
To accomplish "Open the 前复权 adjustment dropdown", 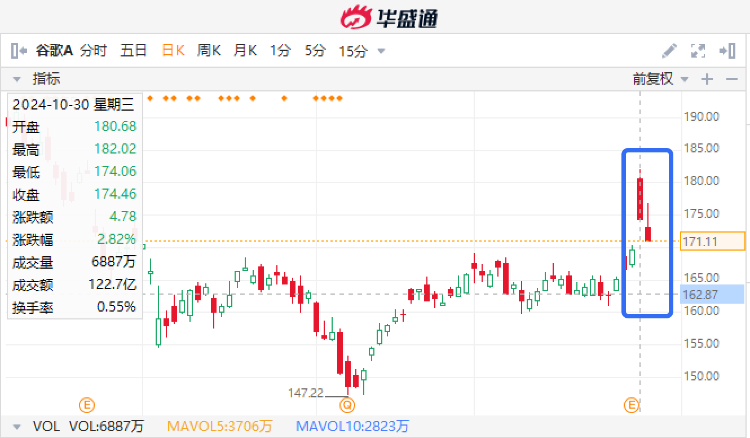I will 684,79.
